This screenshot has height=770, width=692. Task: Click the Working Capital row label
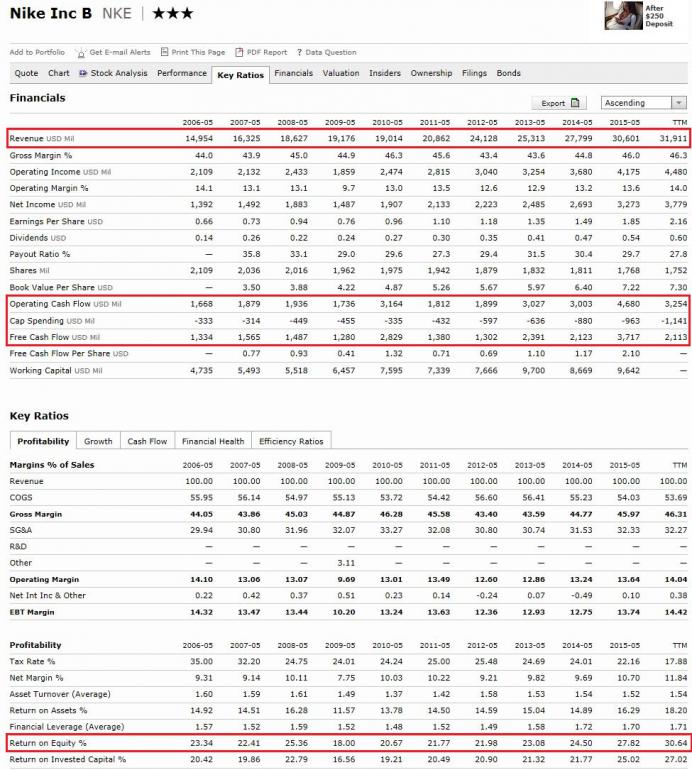(56, 370)
